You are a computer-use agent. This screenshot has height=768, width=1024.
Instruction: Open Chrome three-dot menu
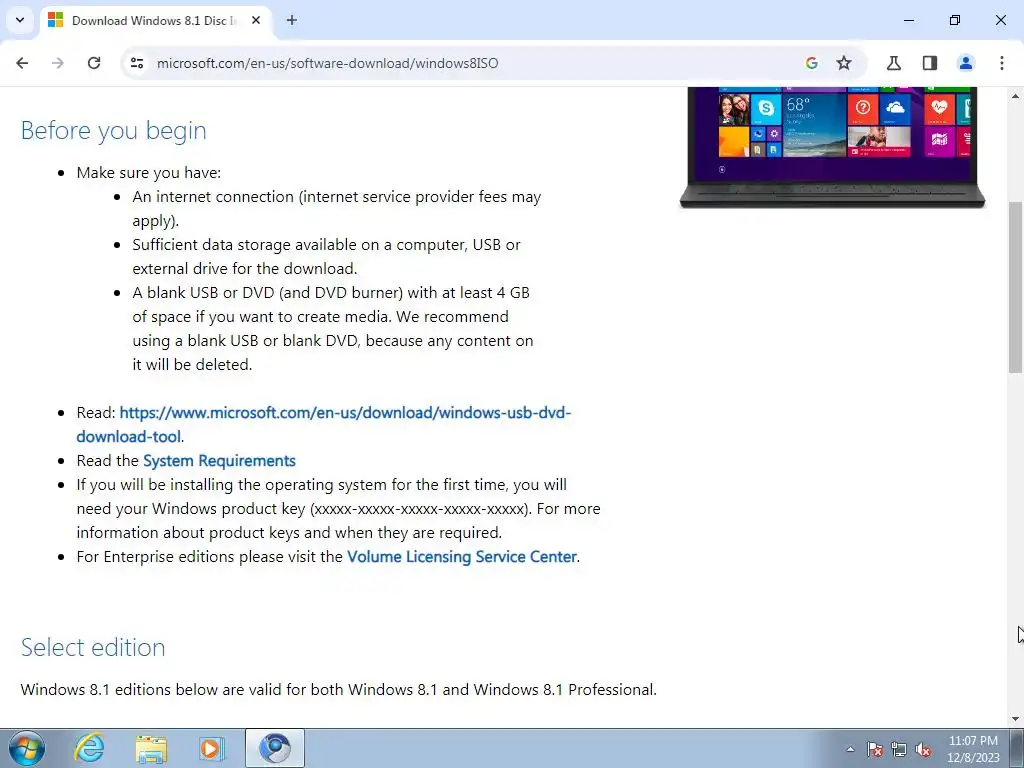click(x=1002, y=63)
